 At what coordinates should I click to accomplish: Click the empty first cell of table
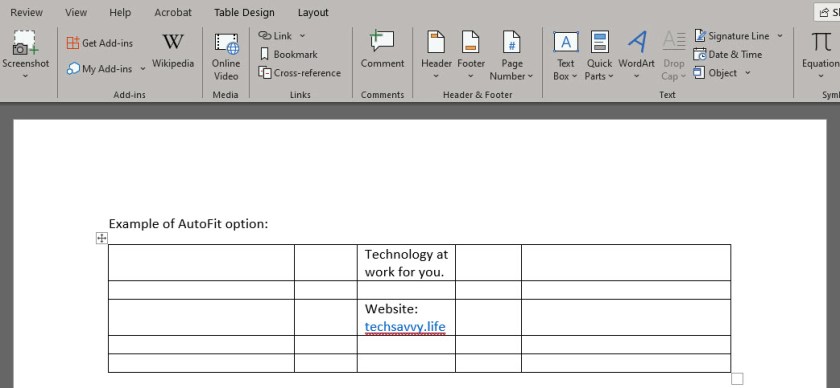201,263
